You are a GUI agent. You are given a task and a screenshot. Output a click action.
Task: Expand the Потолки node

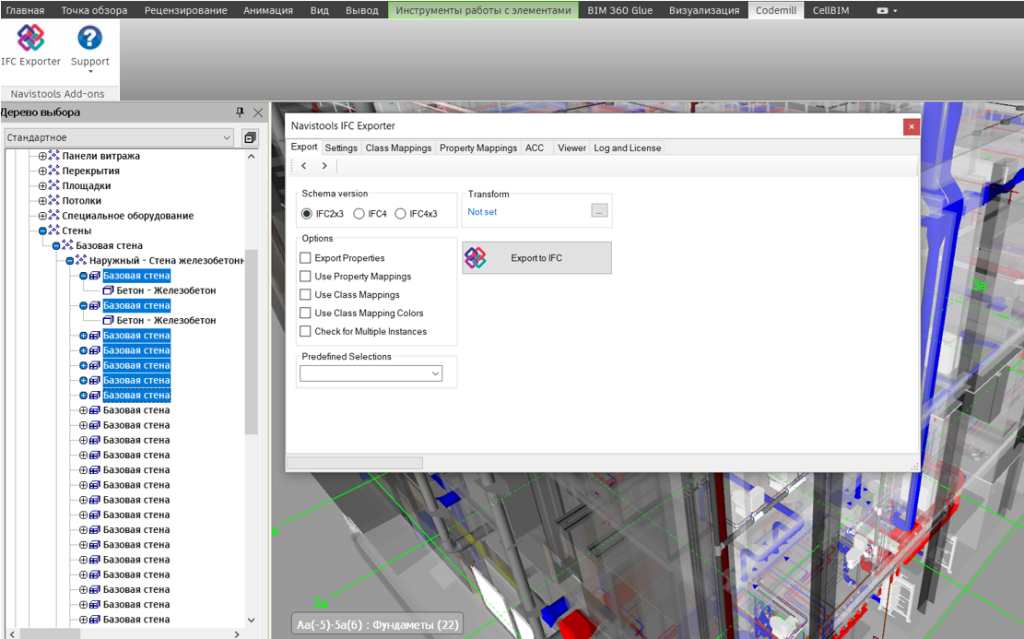[42, 201]
